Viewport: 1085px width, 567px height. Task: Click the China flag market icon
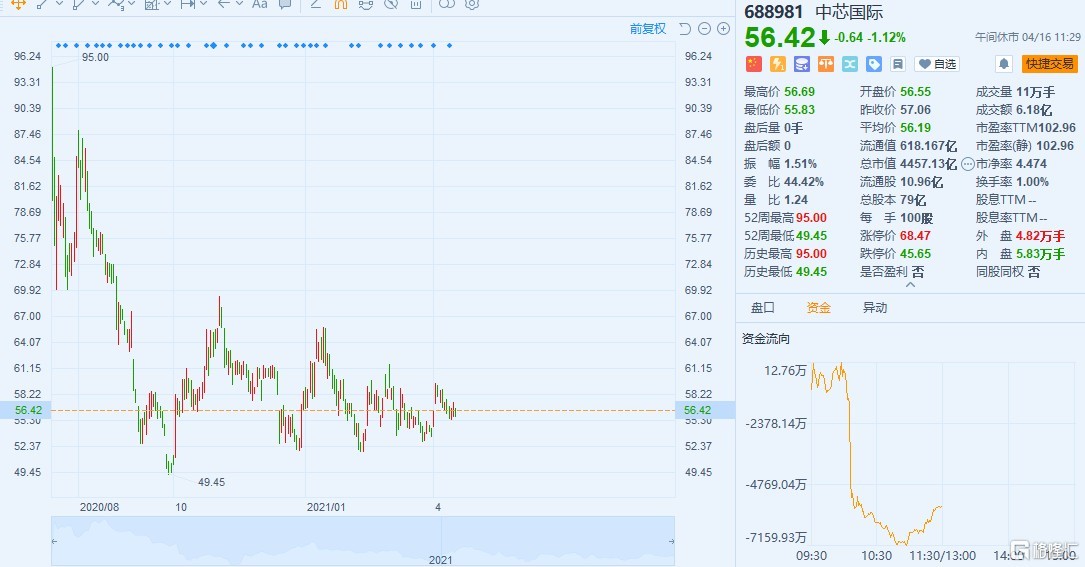pyautogui.click(x=754, y=64)
